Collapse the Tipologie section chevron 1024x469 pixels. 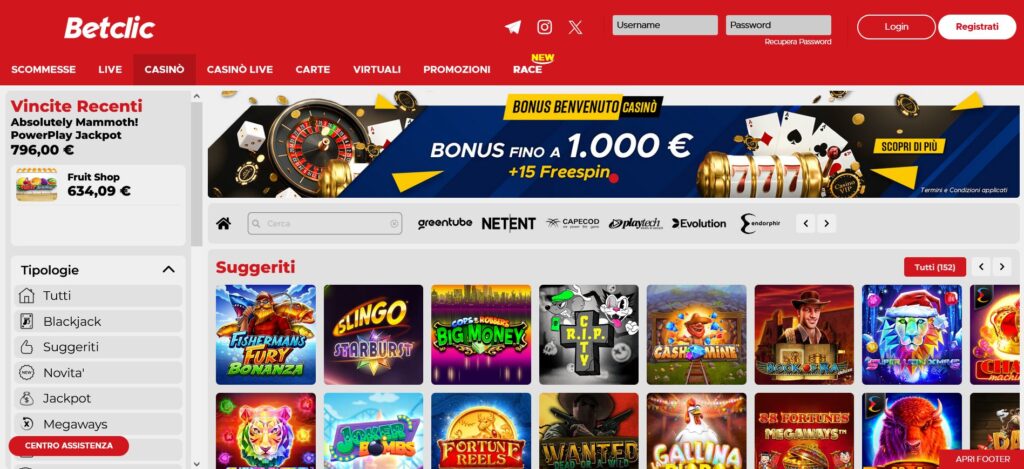click(168, 270)
